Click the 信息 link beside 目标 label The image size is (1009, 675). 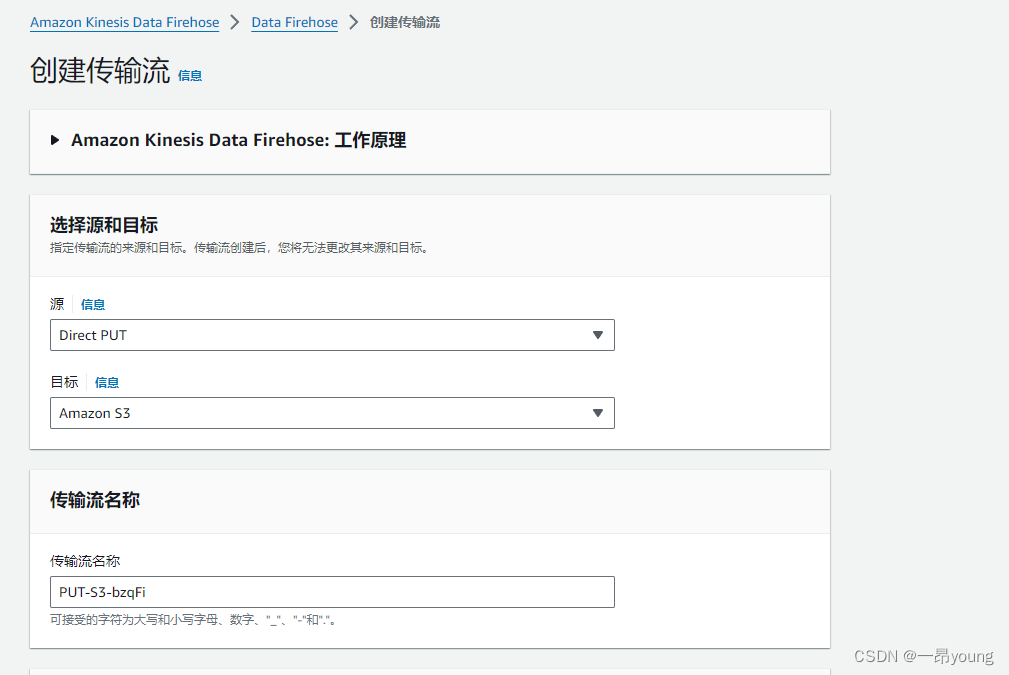(x=107, y=382)
